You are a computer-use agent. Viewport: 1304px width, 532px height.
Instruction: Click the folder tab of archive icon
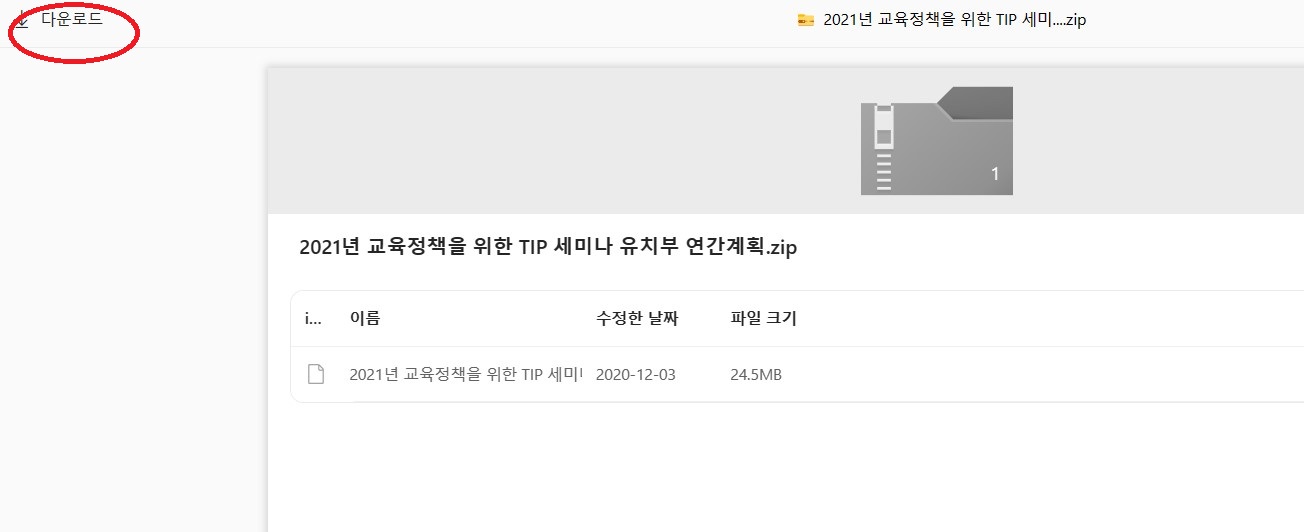click(975, 103)
